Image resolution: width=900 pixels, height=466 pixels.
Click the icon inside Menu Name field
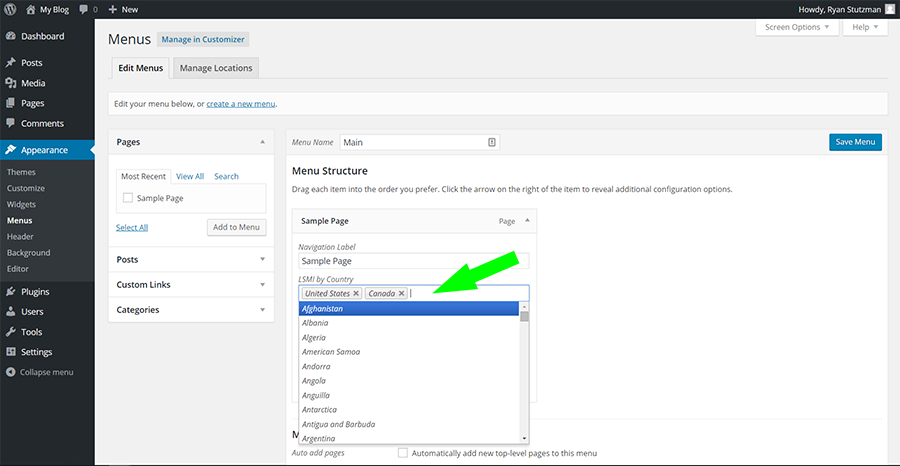click(x=492, y=142)
